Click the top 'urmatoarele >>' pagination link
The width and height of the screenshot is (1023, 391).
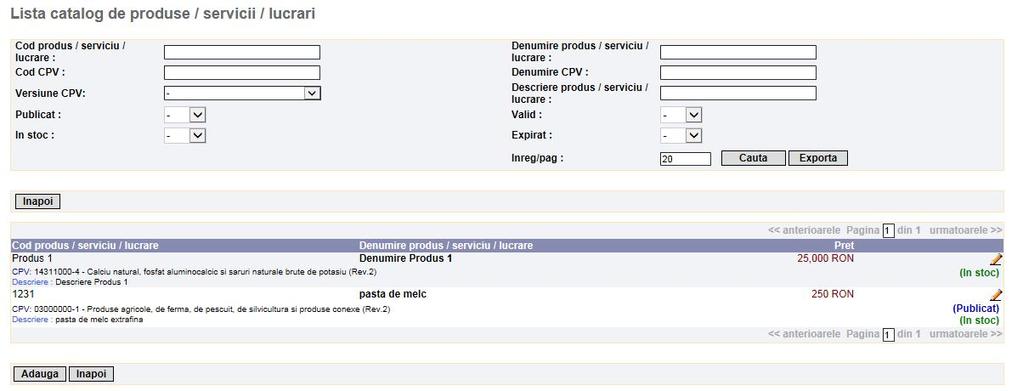point(966,230)
